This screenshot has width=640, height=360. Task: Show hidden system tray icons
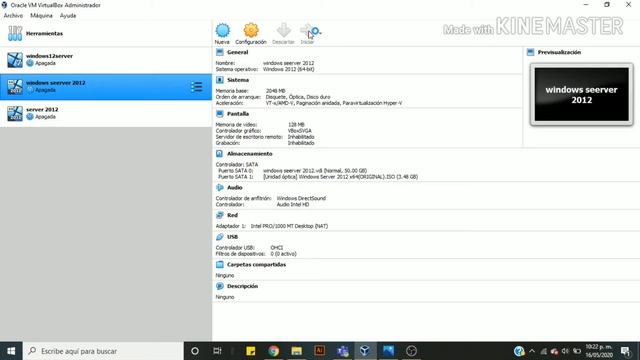(x=531, y=351)
